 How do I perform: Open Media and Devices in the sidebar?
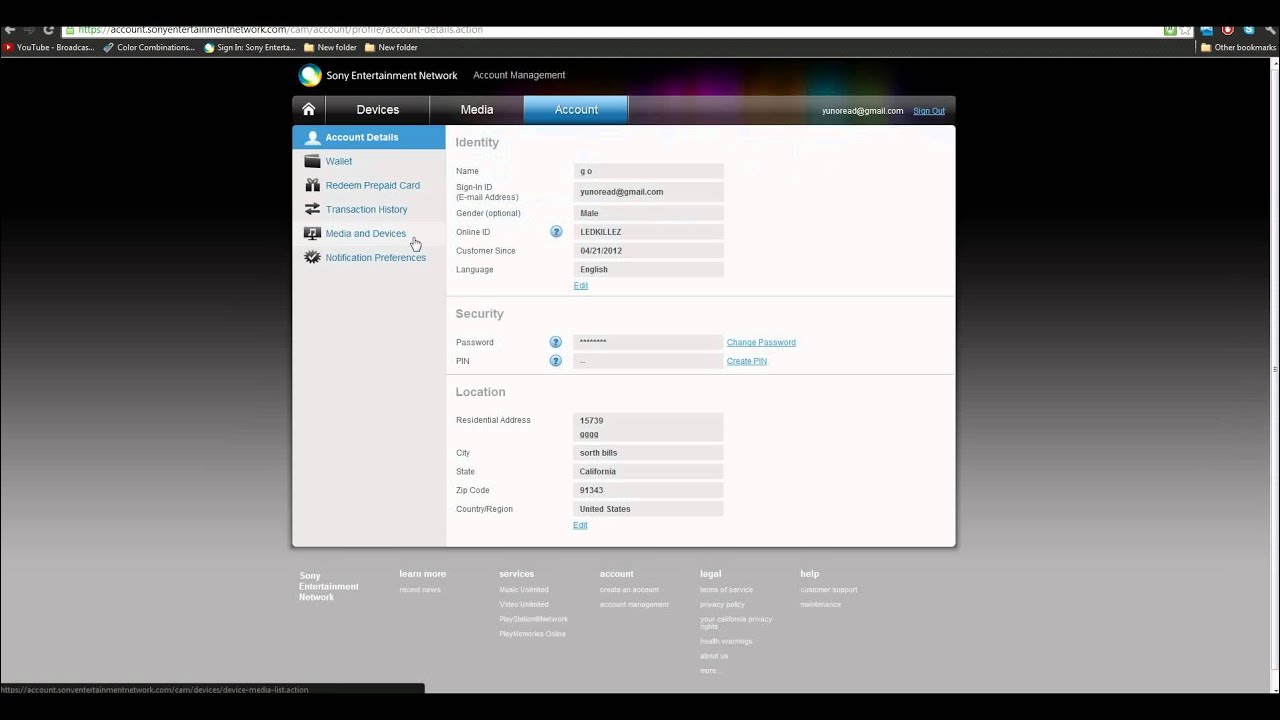tap(369, 233)
